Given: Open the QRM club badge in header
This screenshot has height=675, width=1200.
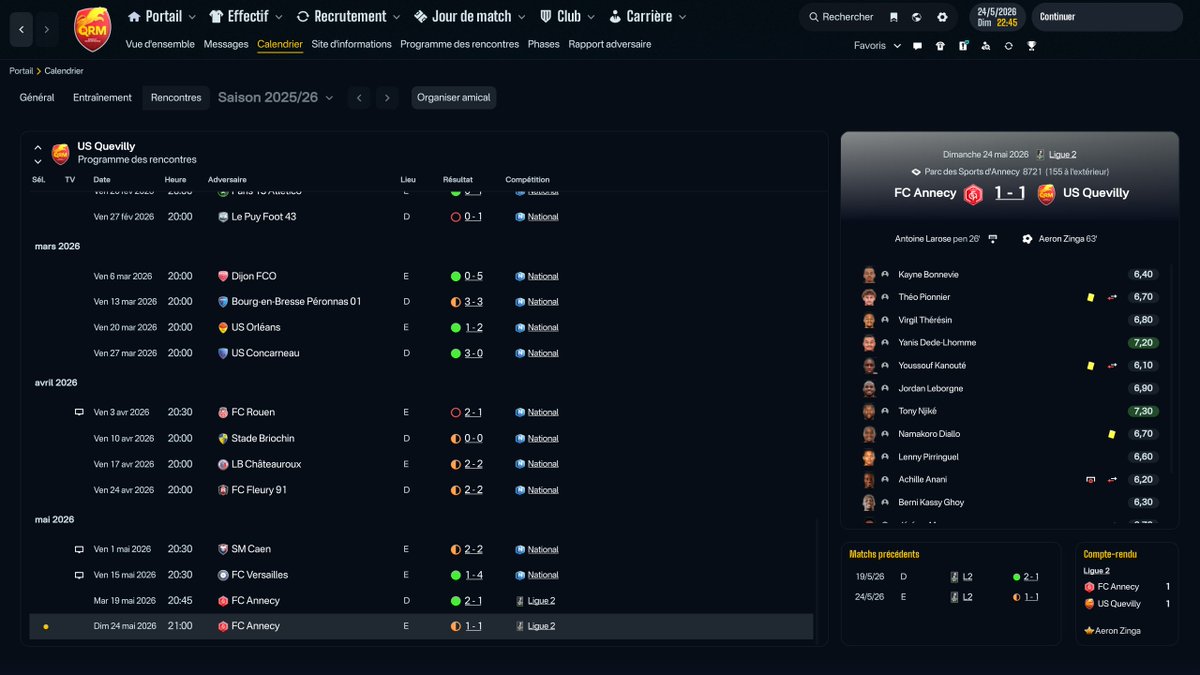Looking at the screenshot, I should click(93, 30).
